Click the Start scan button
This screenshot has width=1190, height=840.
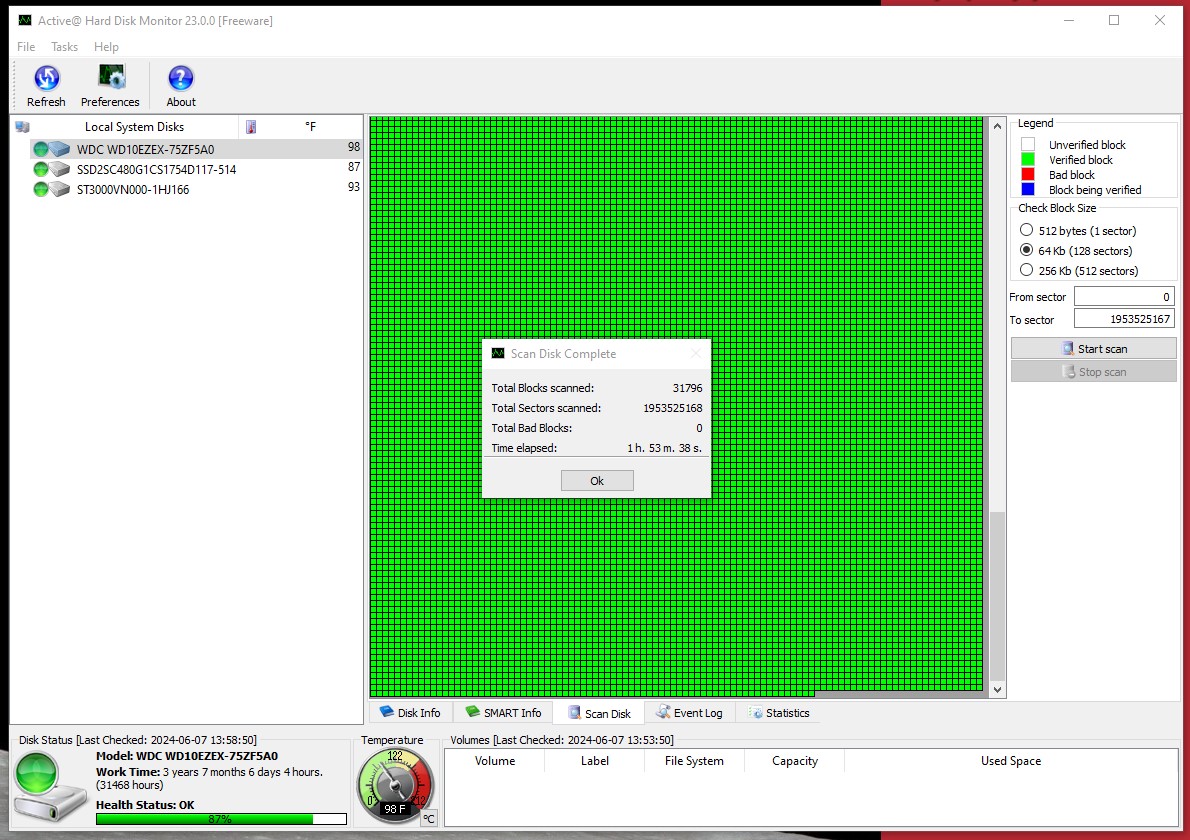(1093, 349)
